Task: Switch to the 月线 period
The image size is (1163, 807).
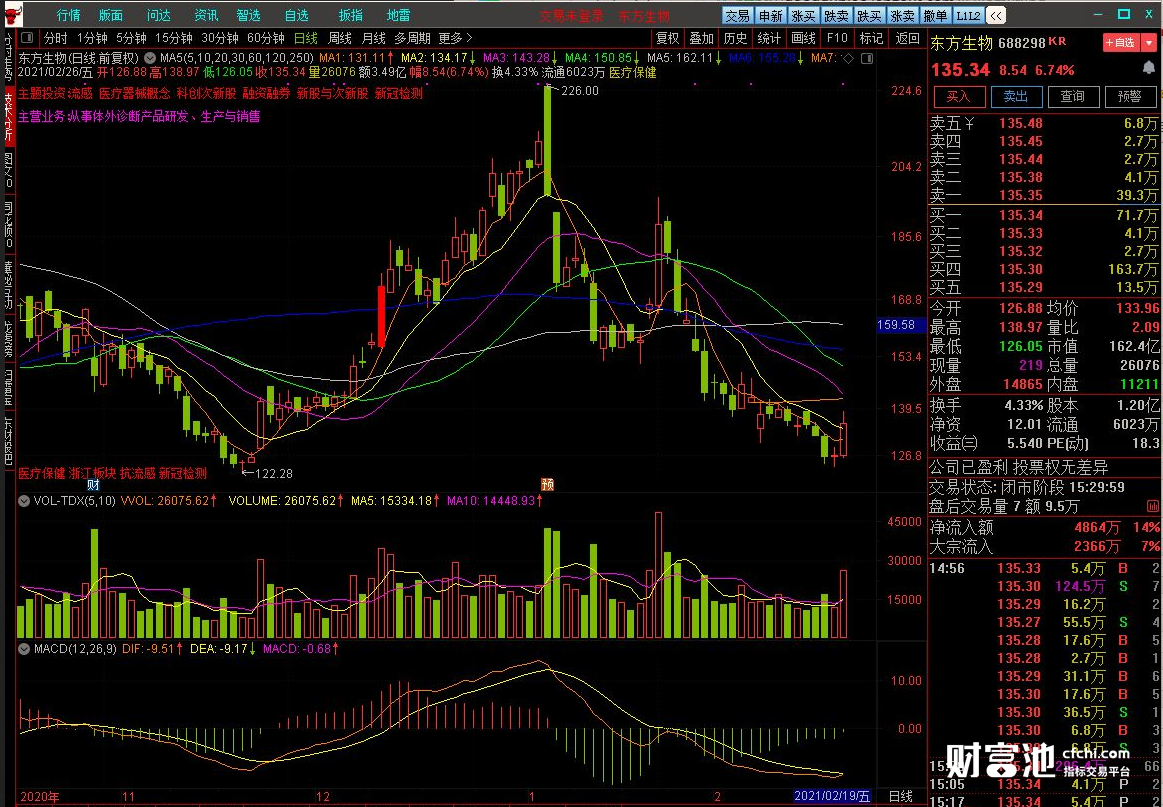Action: [373, 38]
